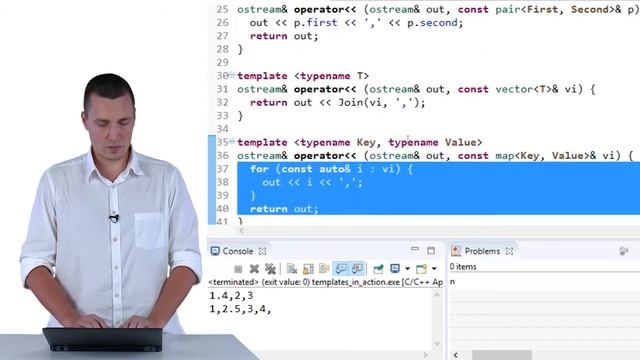Click console output line '1,2.5,3,4,'
Viewport: 640px width, 360px height.
(240, 309)
